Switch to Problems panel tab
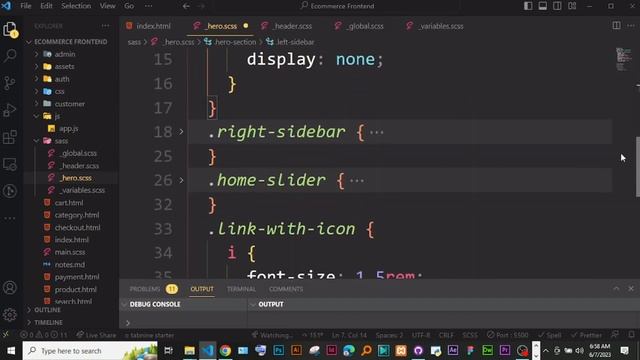The image size is (640, 360). pyautogui.click(x=144, y=289)
